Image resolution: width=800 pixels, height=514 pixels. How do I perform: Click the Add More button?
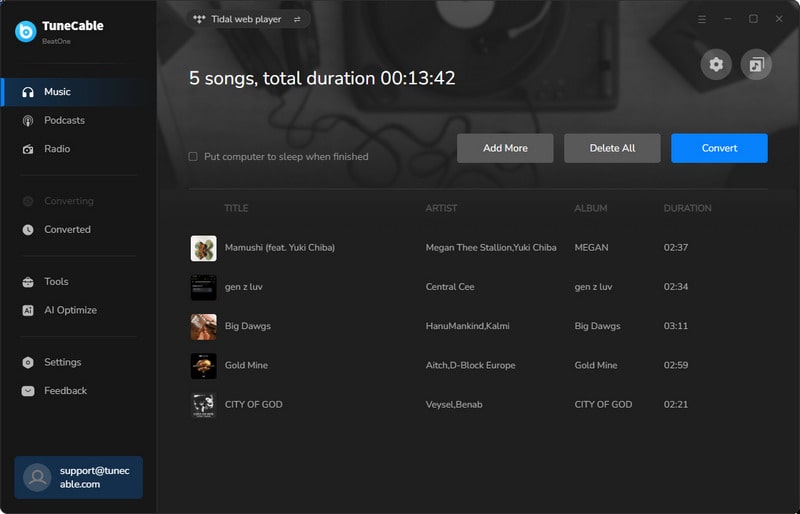pos(505,148)
